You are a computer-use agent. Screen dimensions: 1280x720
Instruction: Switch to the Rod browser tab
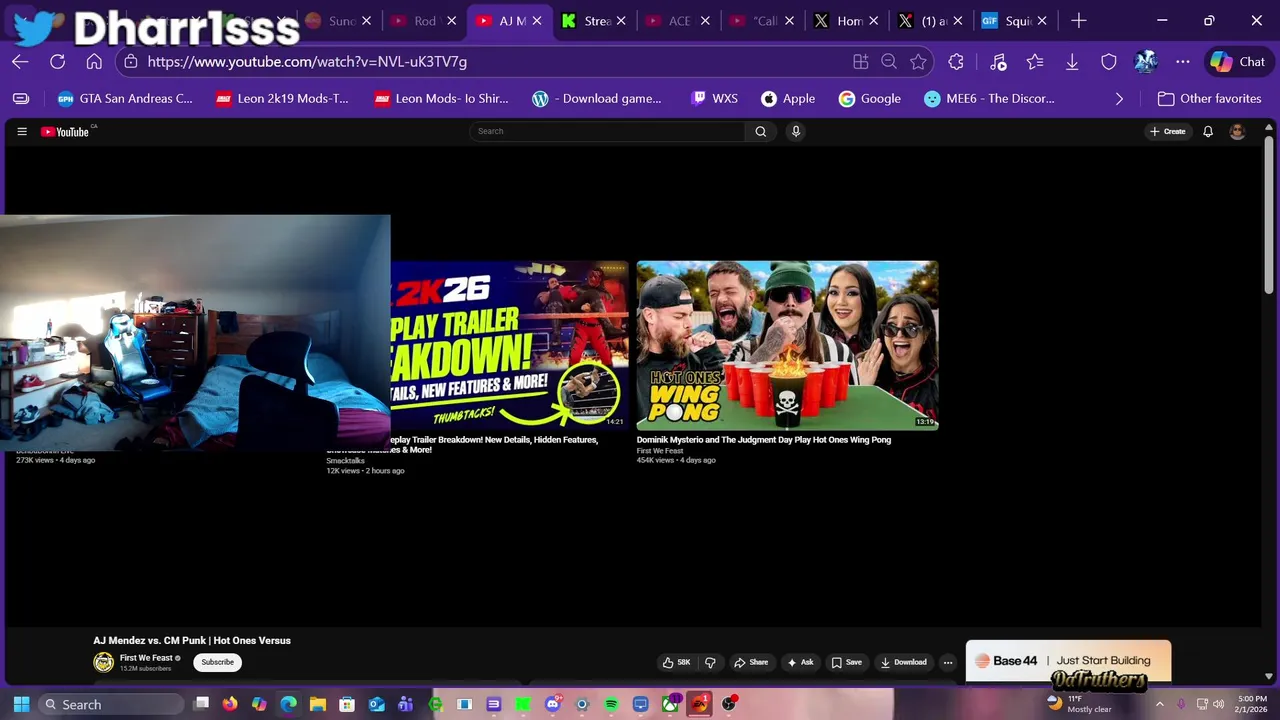point(424,21)
